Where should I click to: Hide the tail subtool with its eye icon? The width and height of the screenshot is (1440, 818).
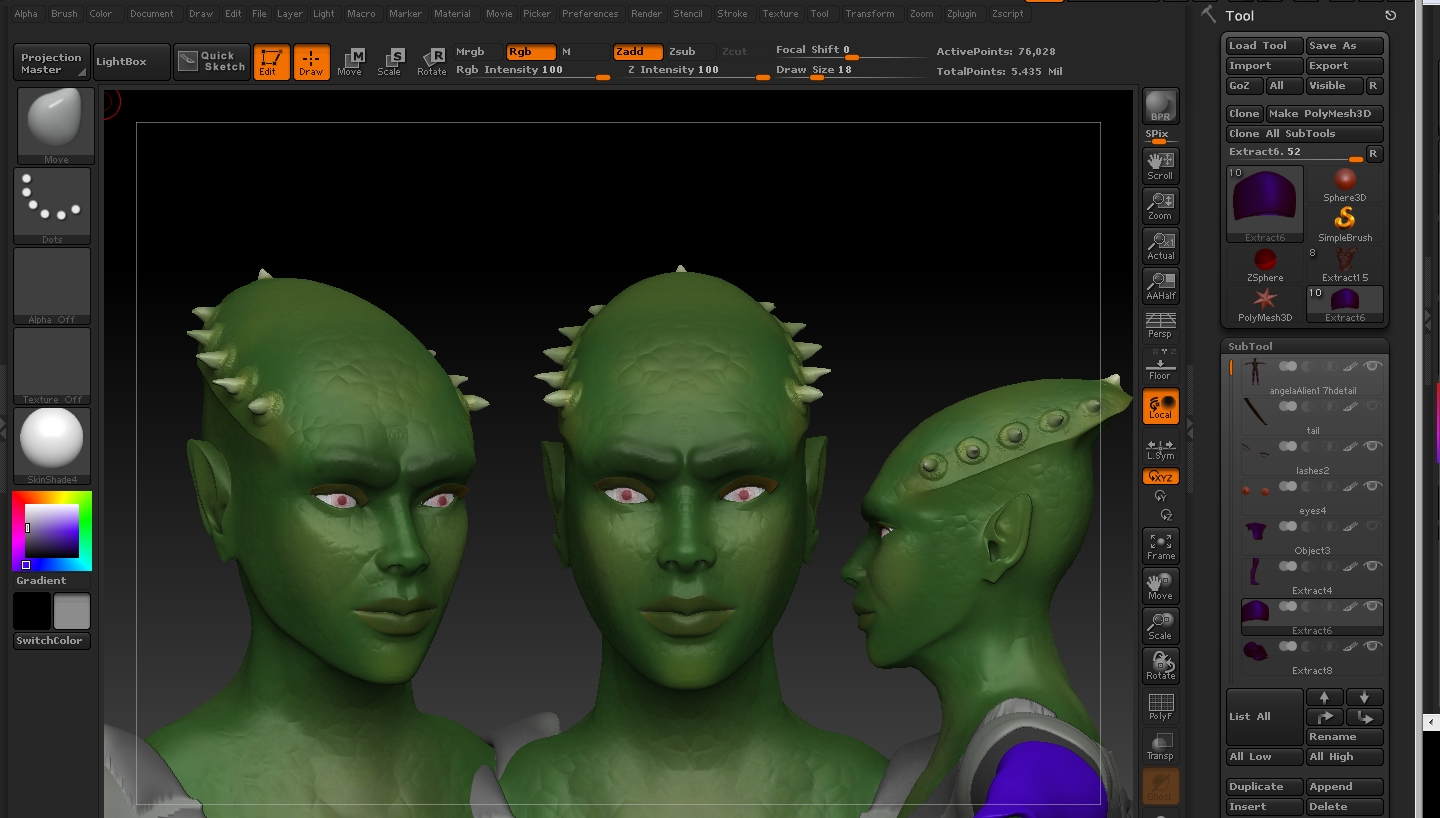pyautogui.click(x=1372, y=406)
